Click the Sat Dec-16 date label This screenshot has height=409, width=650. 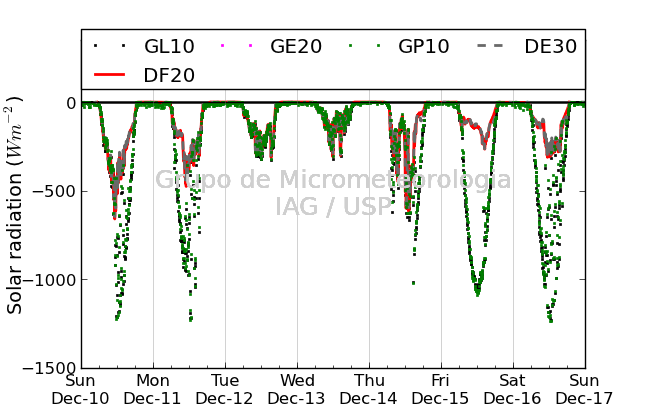[x=513, y=390]
